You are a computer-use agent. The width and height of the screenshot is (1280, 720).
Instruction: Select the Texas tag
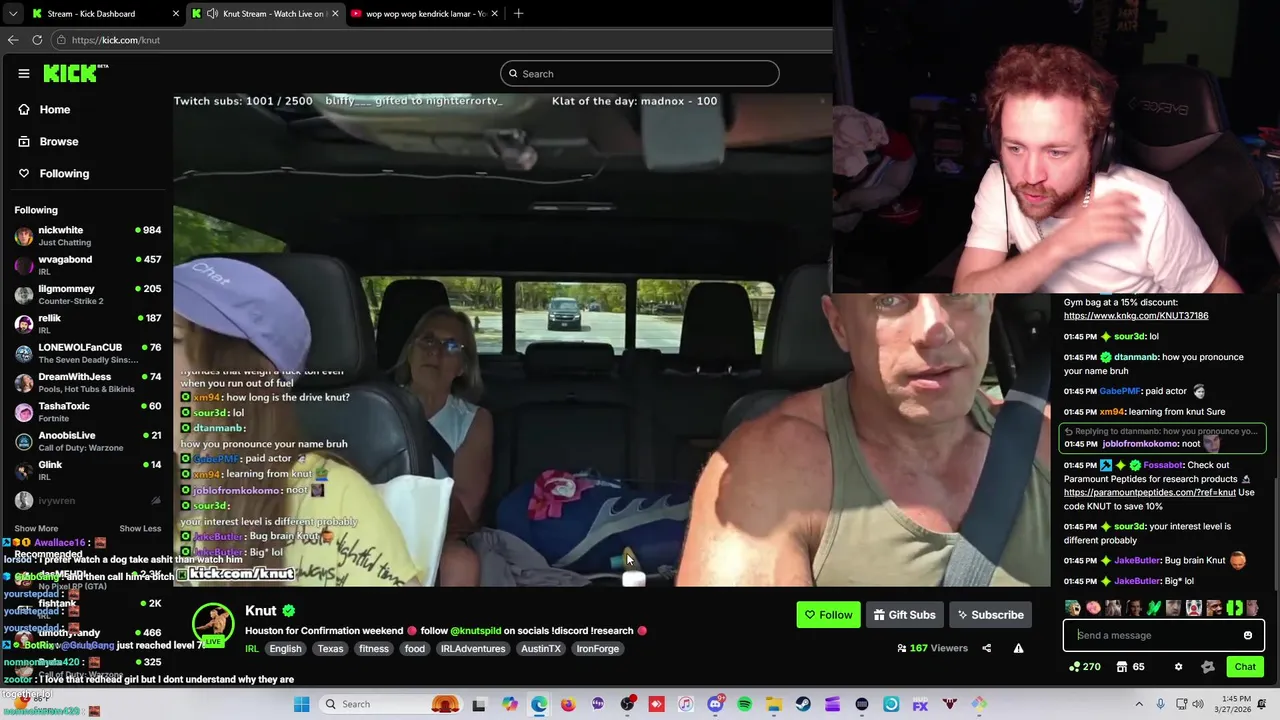pos(330,649)
